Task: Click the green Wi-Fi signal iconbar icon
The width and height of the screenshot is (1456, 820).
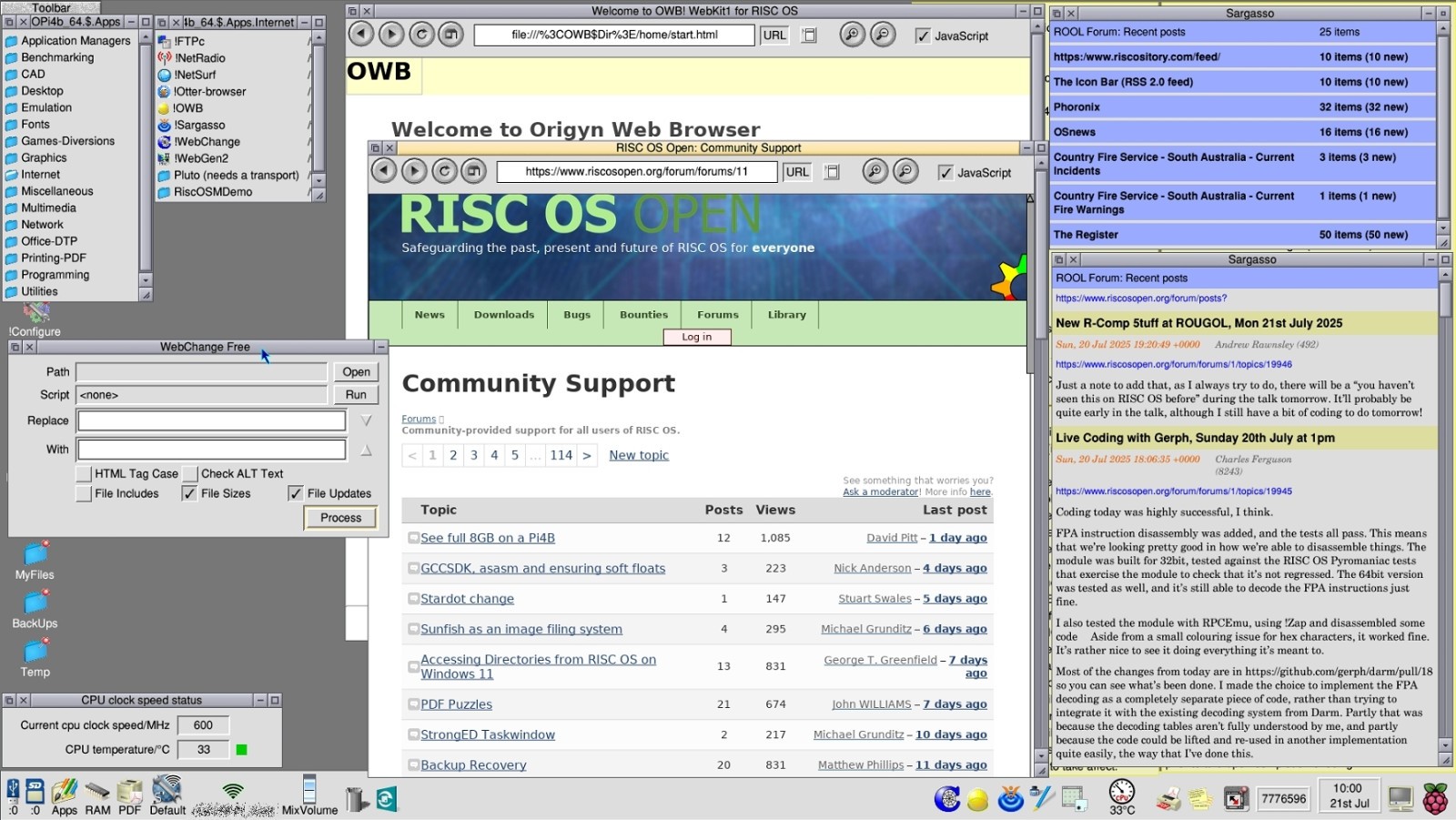Action: click(x=233, y=794)
